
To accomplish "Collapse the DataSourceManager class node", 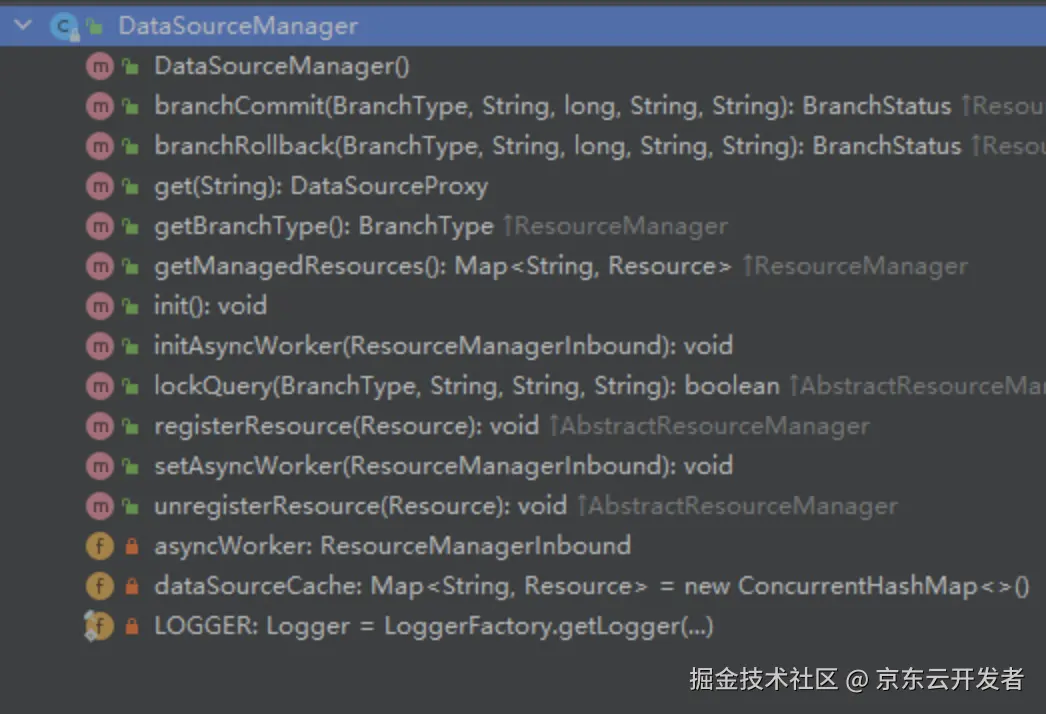I will [x=23, y=25].
